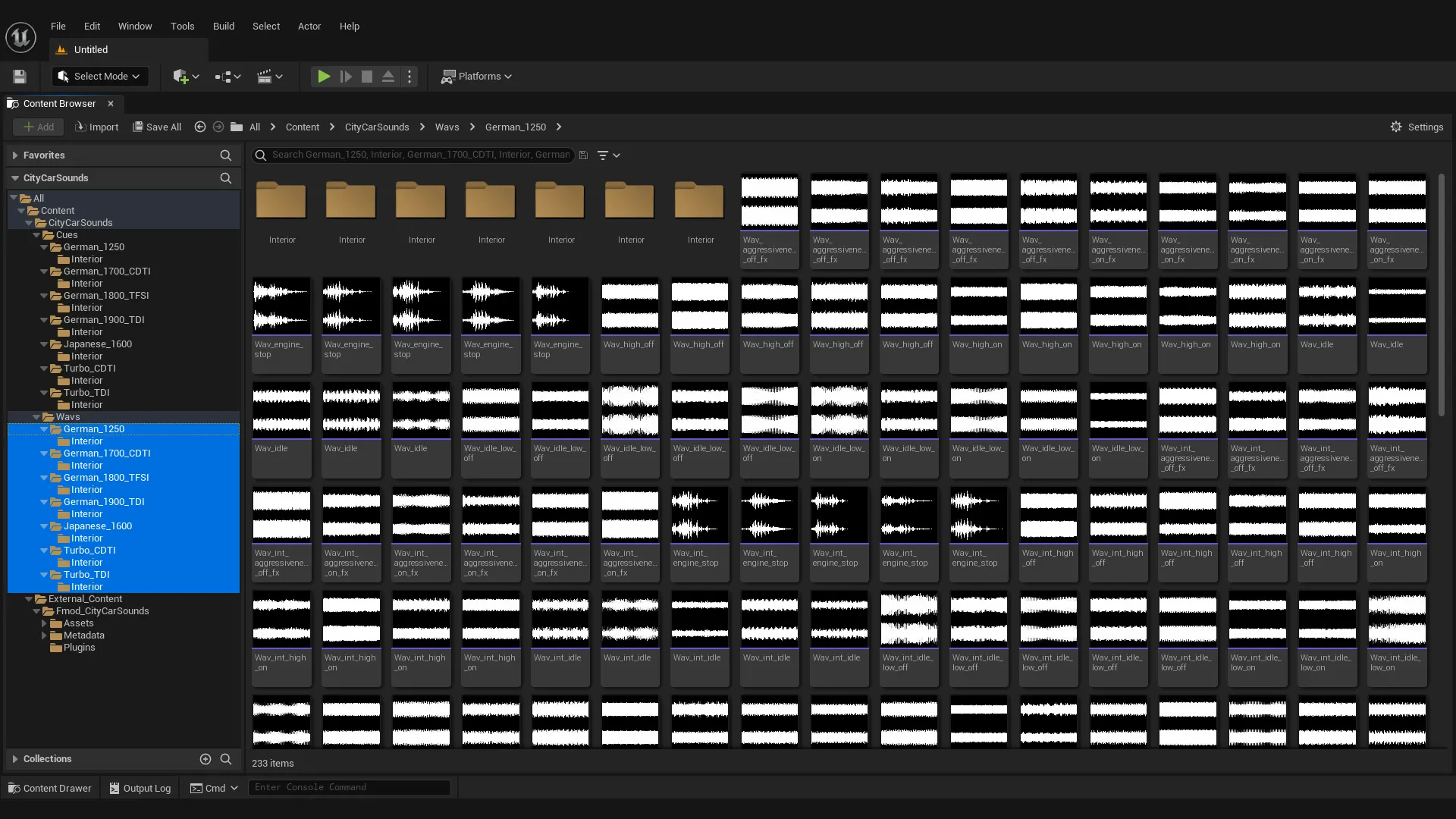Image resolution: width=1456 pixels, height=819 pixels.
Task: Open the Select Mode dropdown
Action: coord(100,77)
